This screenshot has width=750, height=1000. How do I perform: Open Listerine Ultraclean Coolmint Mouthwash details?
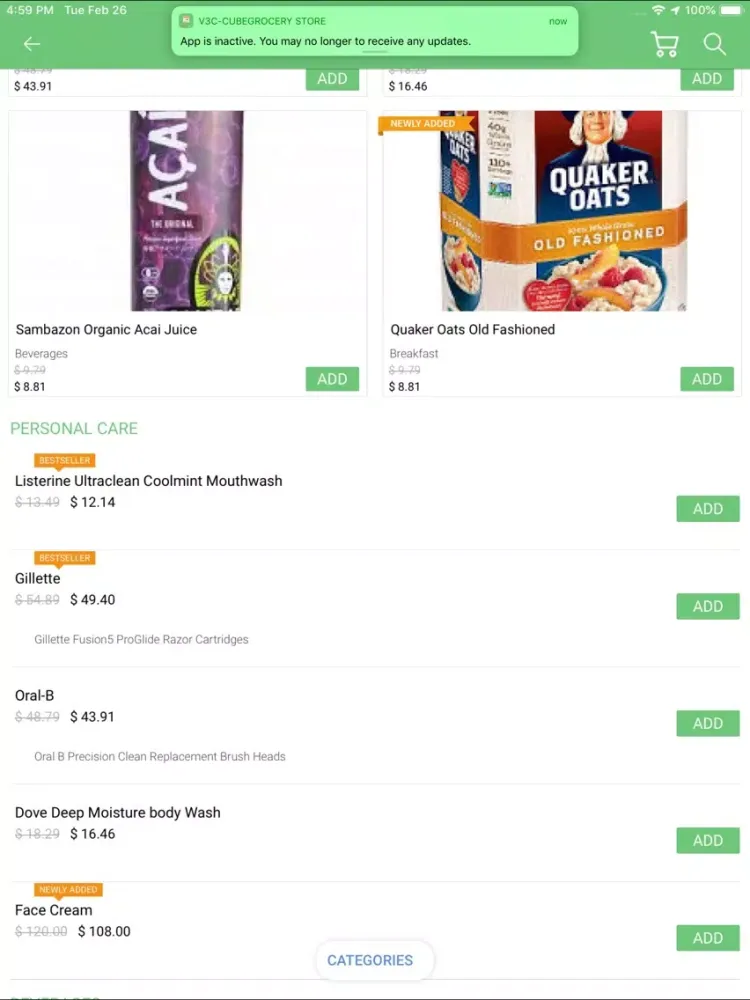148,481
